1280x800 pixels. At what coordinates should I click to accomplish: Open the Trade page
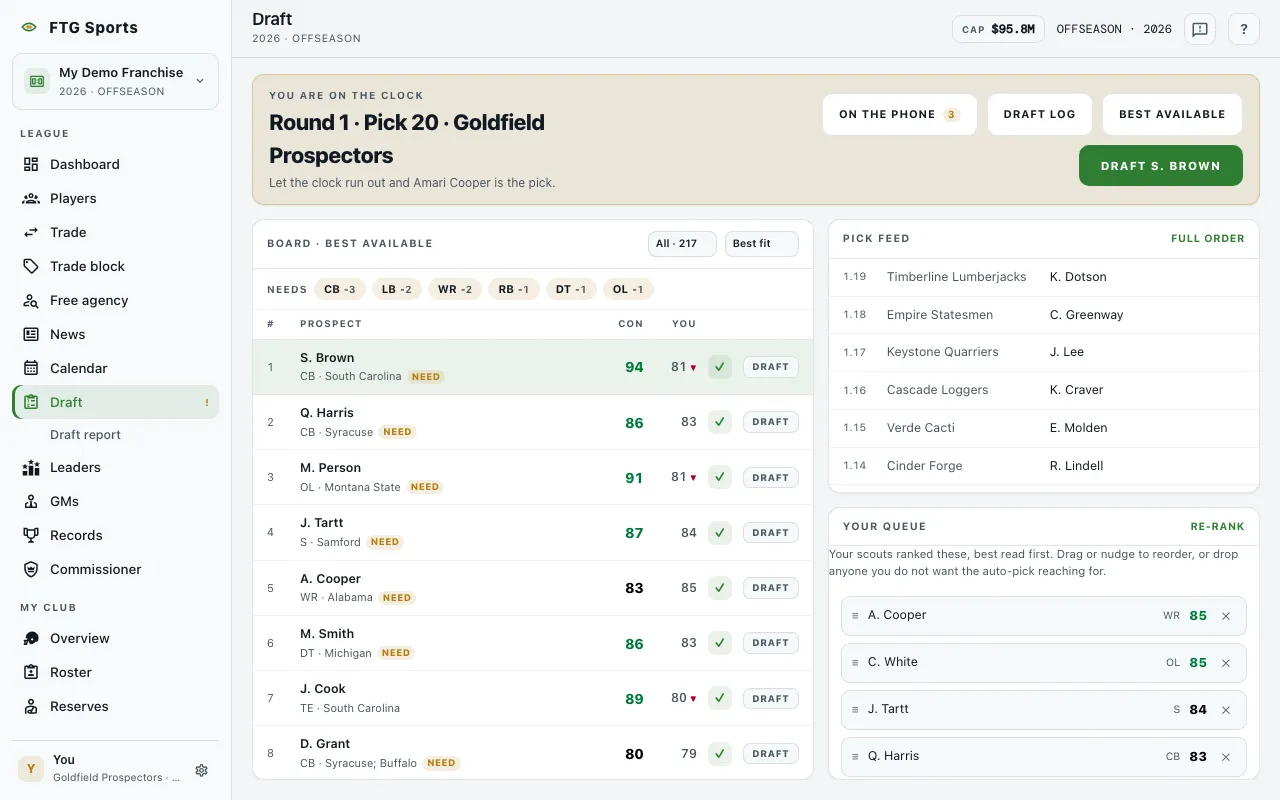click(115, 232)
